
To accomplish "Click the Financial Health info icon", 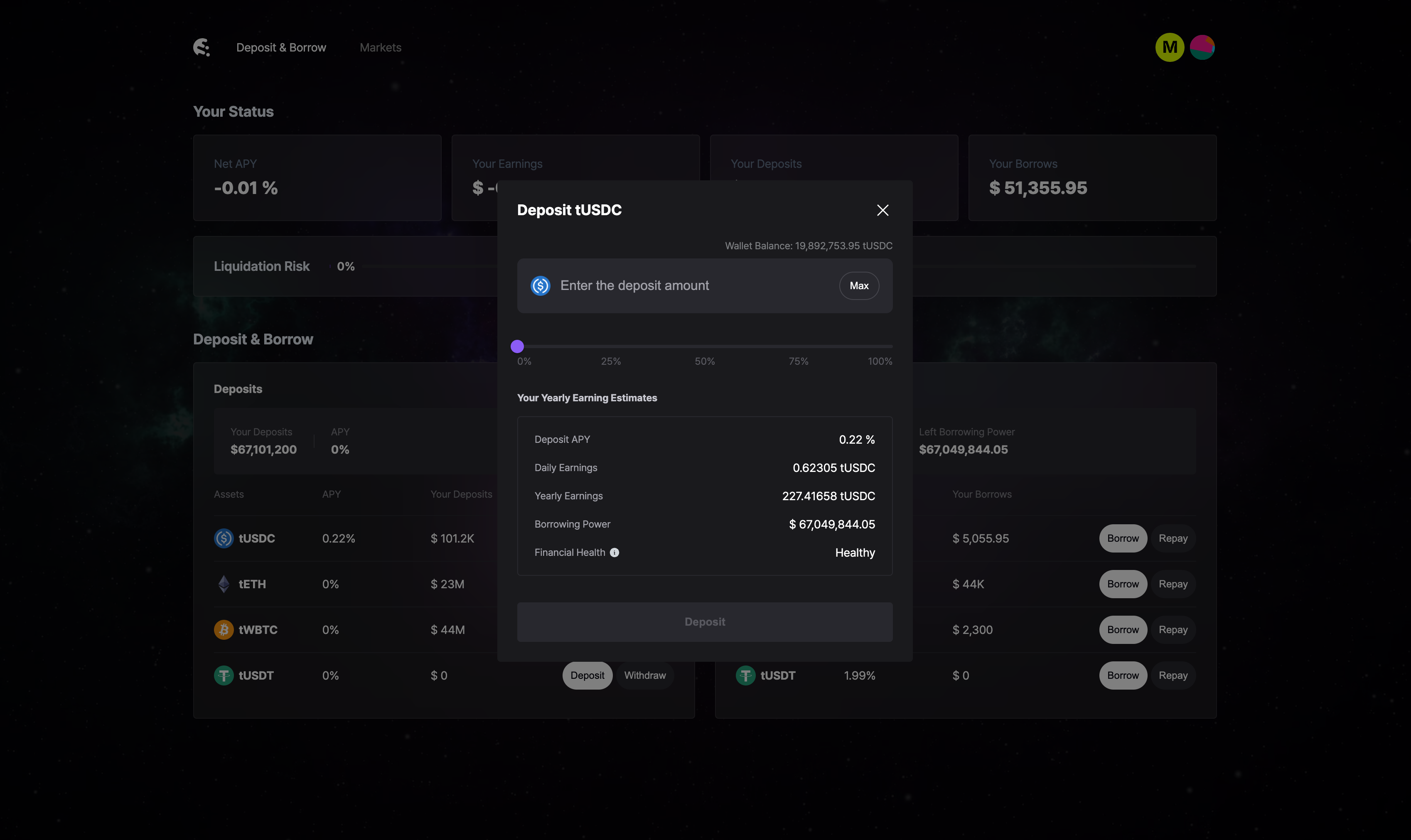I will [614, 553].
